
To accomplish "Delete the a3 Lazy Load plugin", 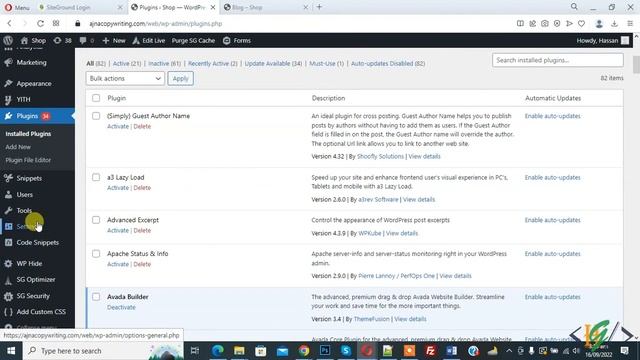I will coord(142,188).
